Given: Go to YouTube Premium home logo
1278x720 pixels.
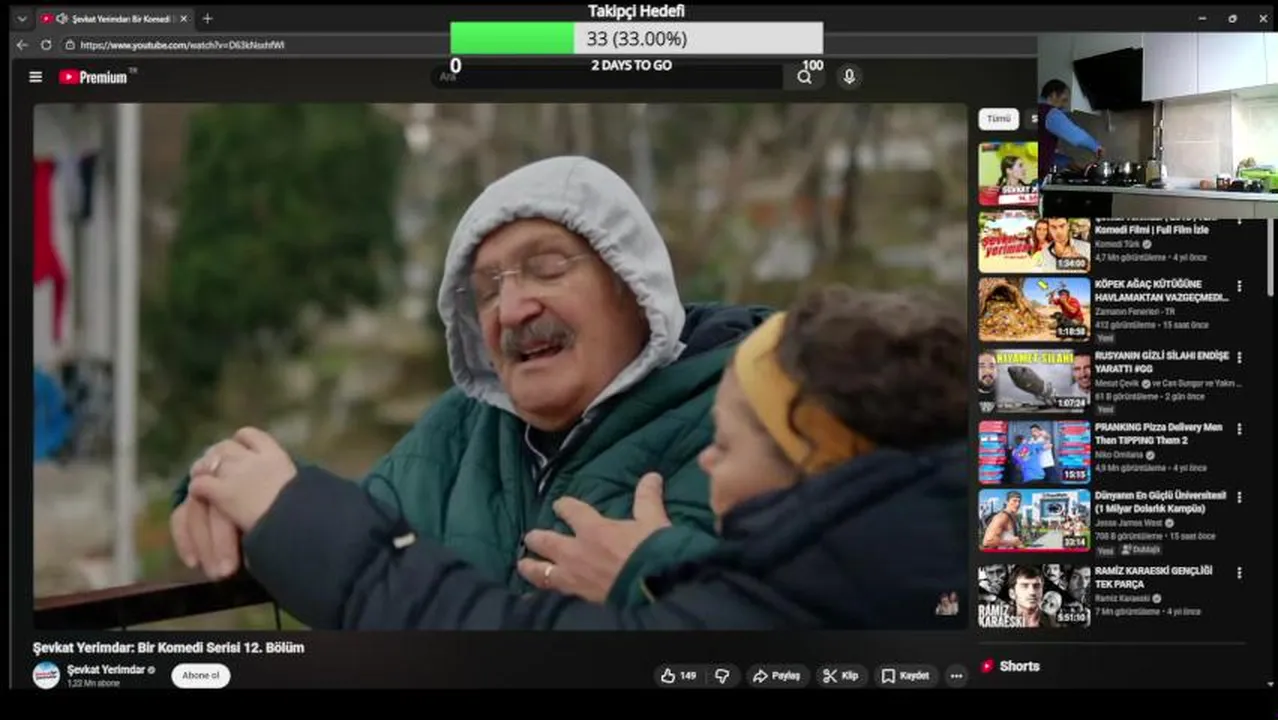Looking at the screenshot, I should click(94, 77).
